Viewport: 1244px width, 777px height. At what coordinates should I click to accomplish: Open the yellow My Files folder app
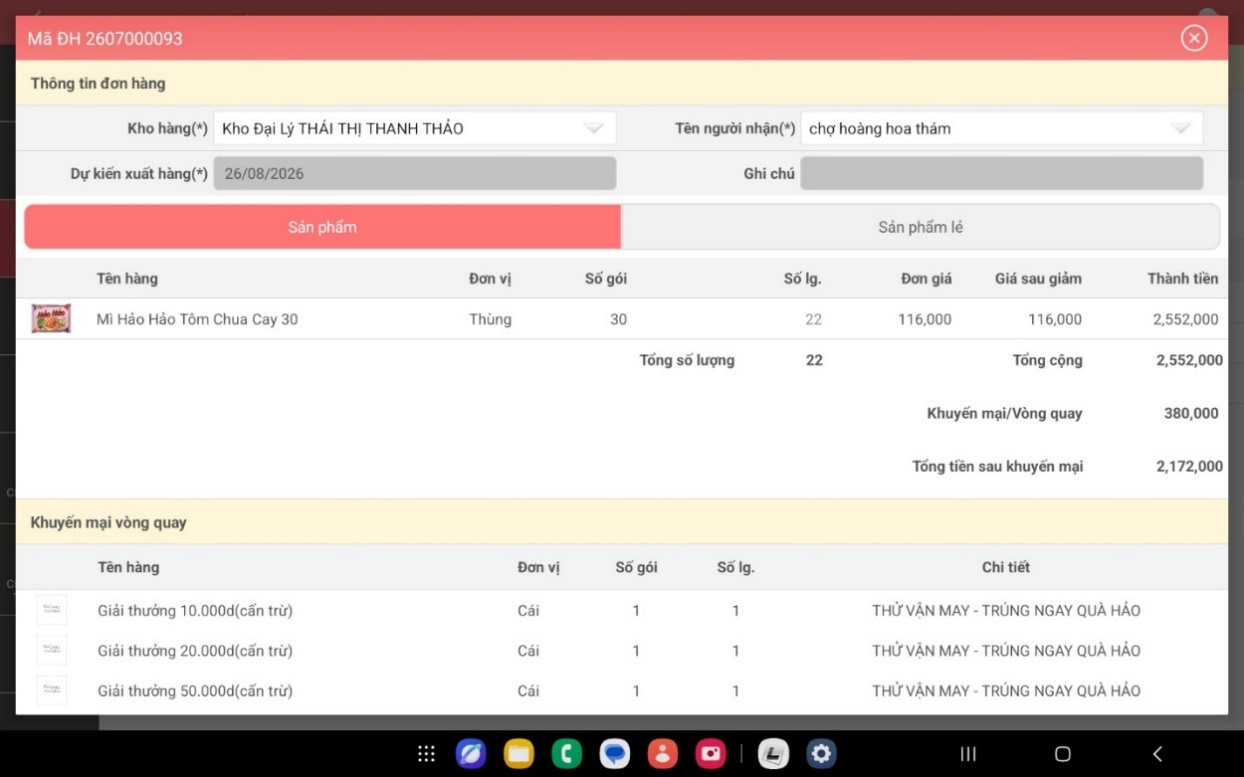click(x=519, y=754)
